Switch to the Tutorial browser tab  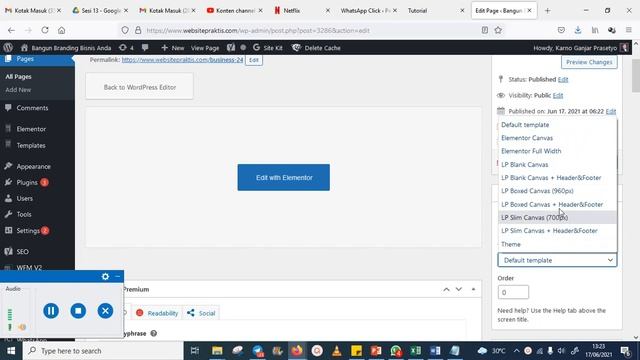pos(435,11)
